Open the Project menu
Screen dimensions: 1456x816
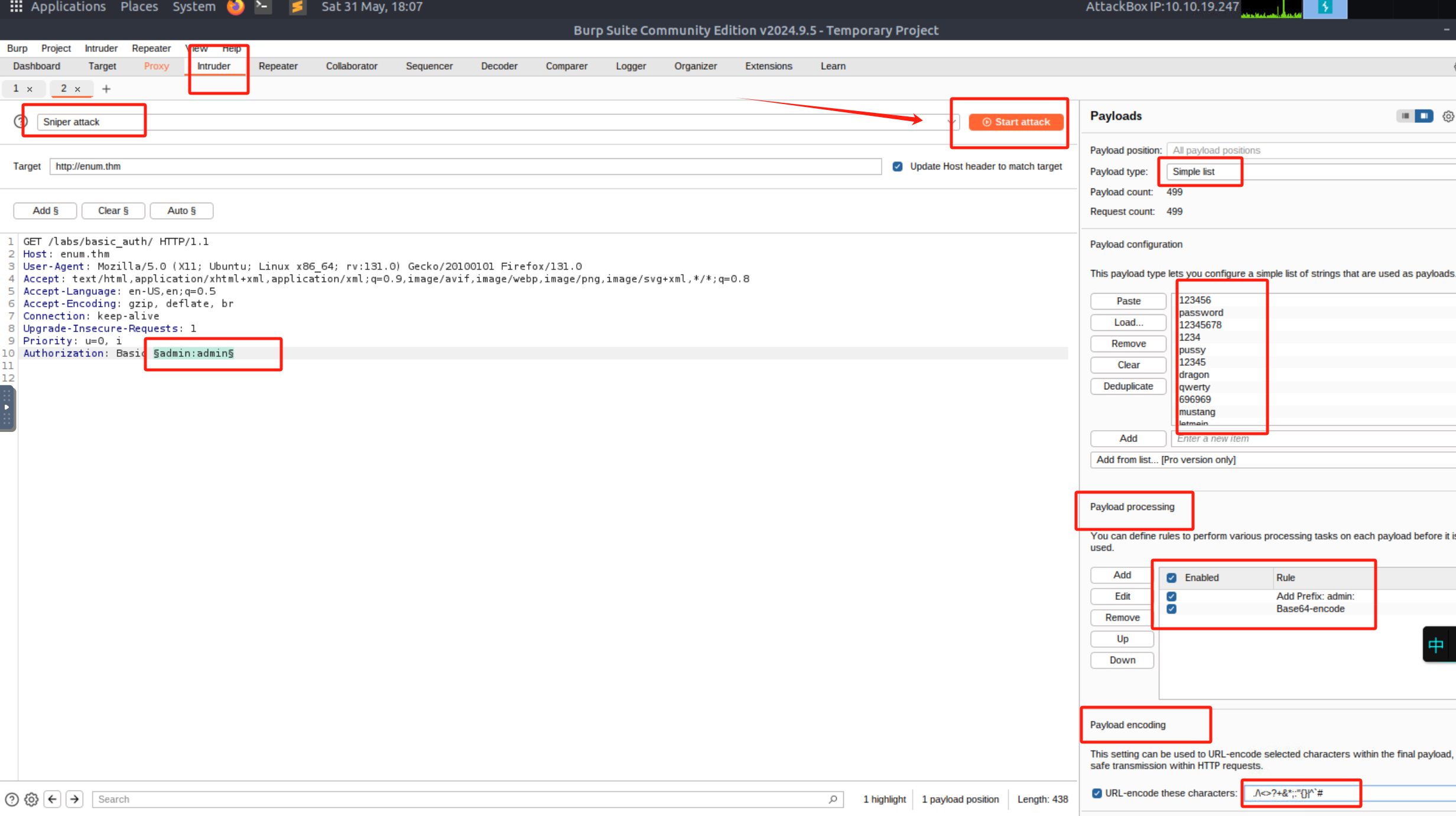[x=56, y=48]
